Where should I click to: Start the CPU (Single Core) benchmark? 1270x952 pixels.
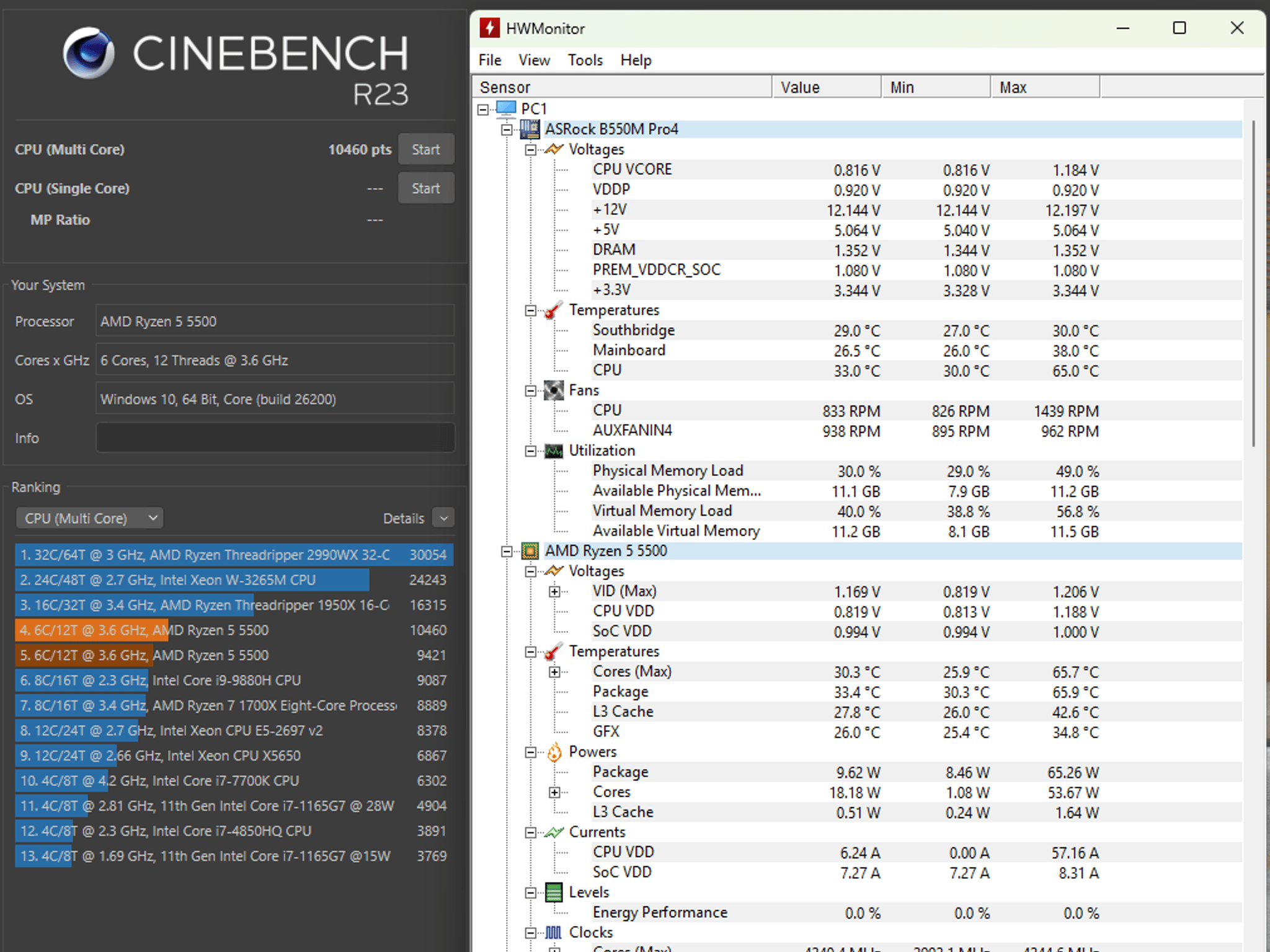click(x=426, y=188)
